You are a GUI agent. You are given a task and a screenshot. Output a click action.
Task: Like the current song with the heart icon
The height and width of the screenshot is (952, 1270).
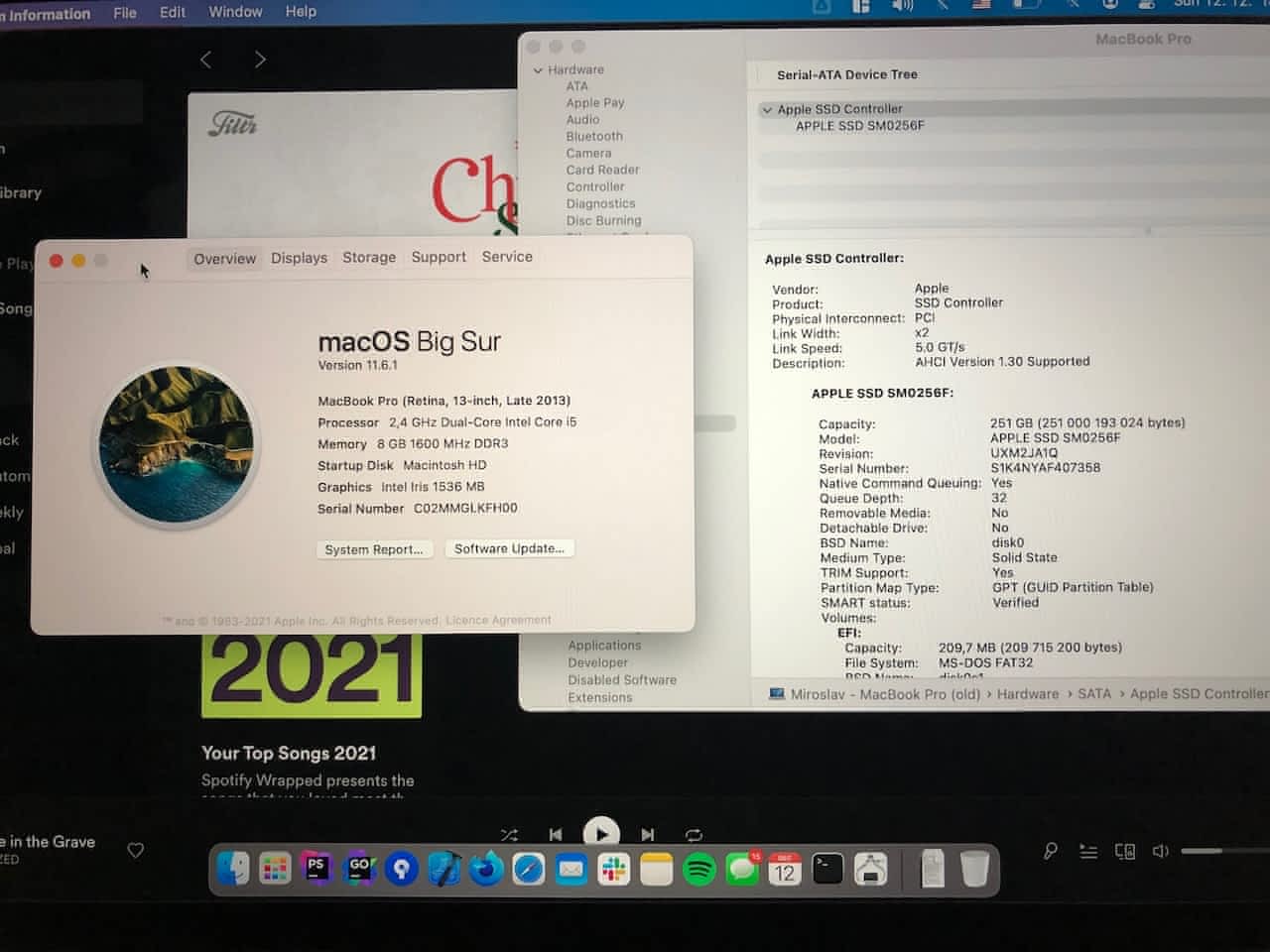[136, 850]
